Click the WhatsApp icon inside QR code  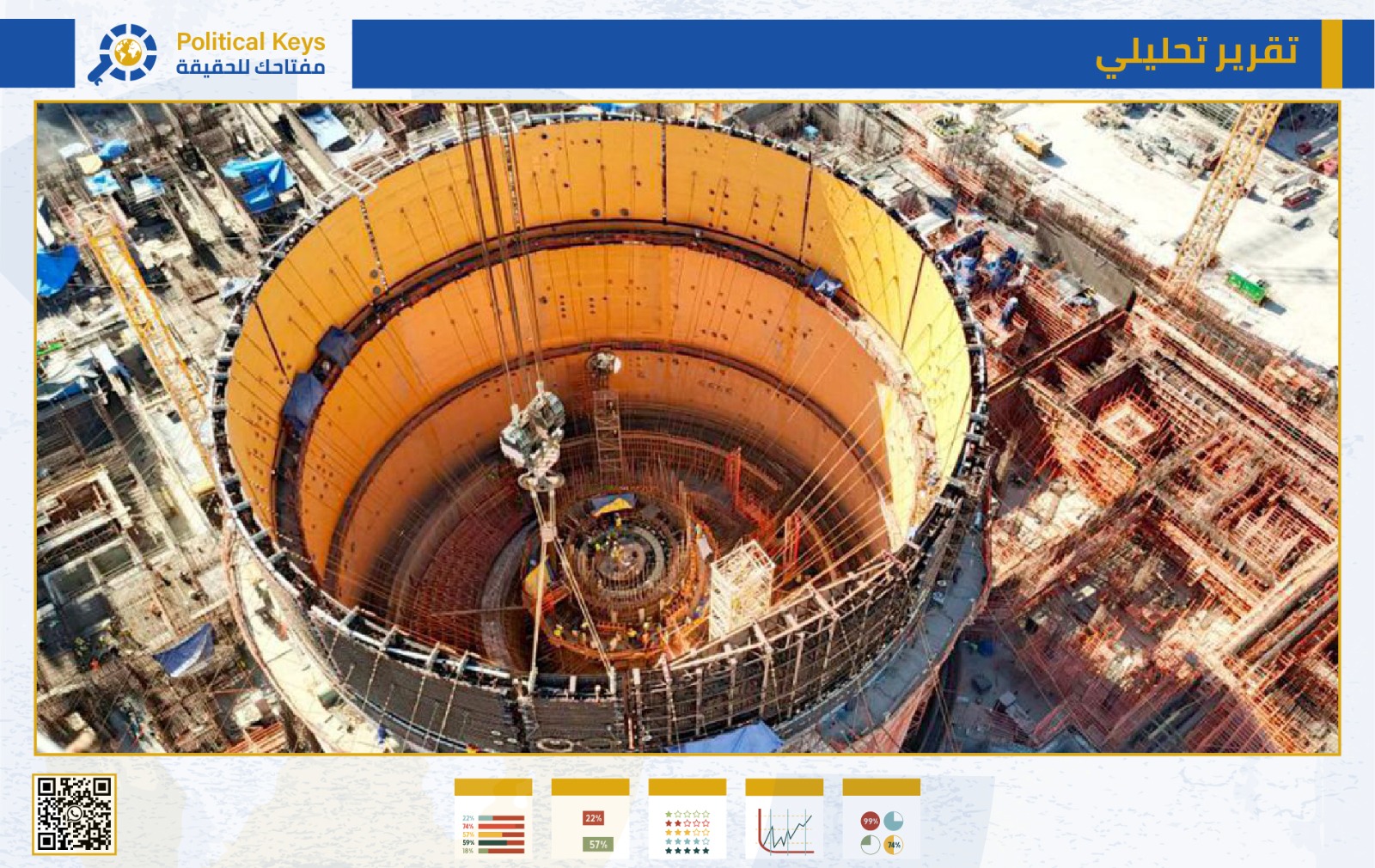point(75,814)
